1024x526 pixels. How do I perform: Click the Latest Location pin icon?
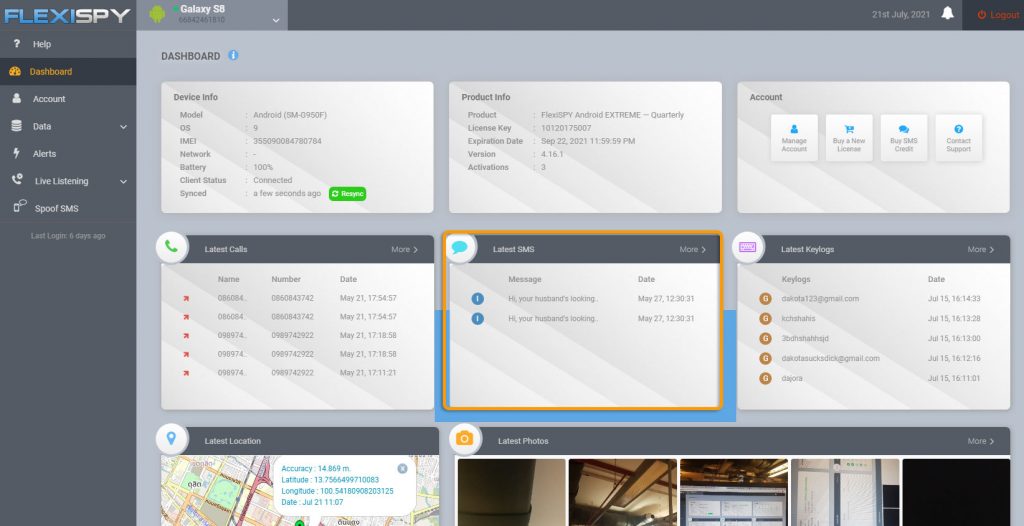(x=172, y=438)
